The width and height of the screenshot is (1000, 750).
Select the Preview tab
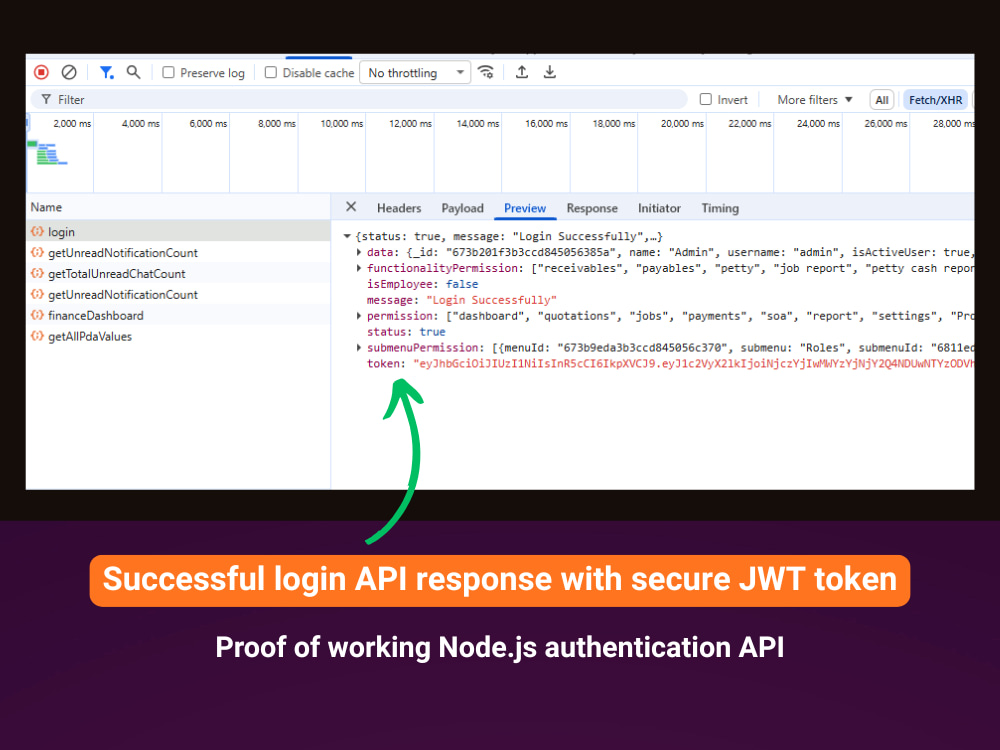click(525, 208)
